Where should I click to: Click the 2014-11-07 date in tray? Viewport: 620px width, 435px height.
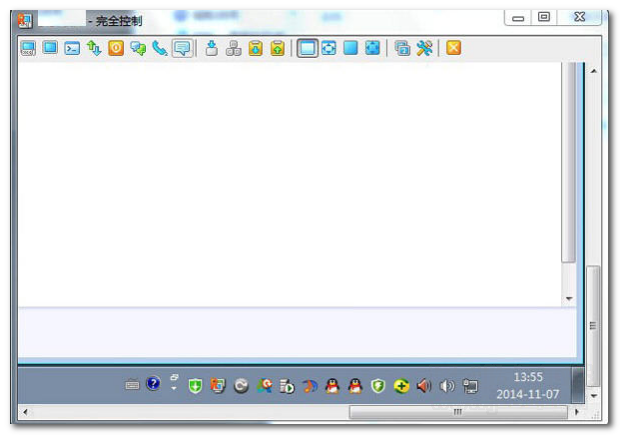[x=527, y=394]
